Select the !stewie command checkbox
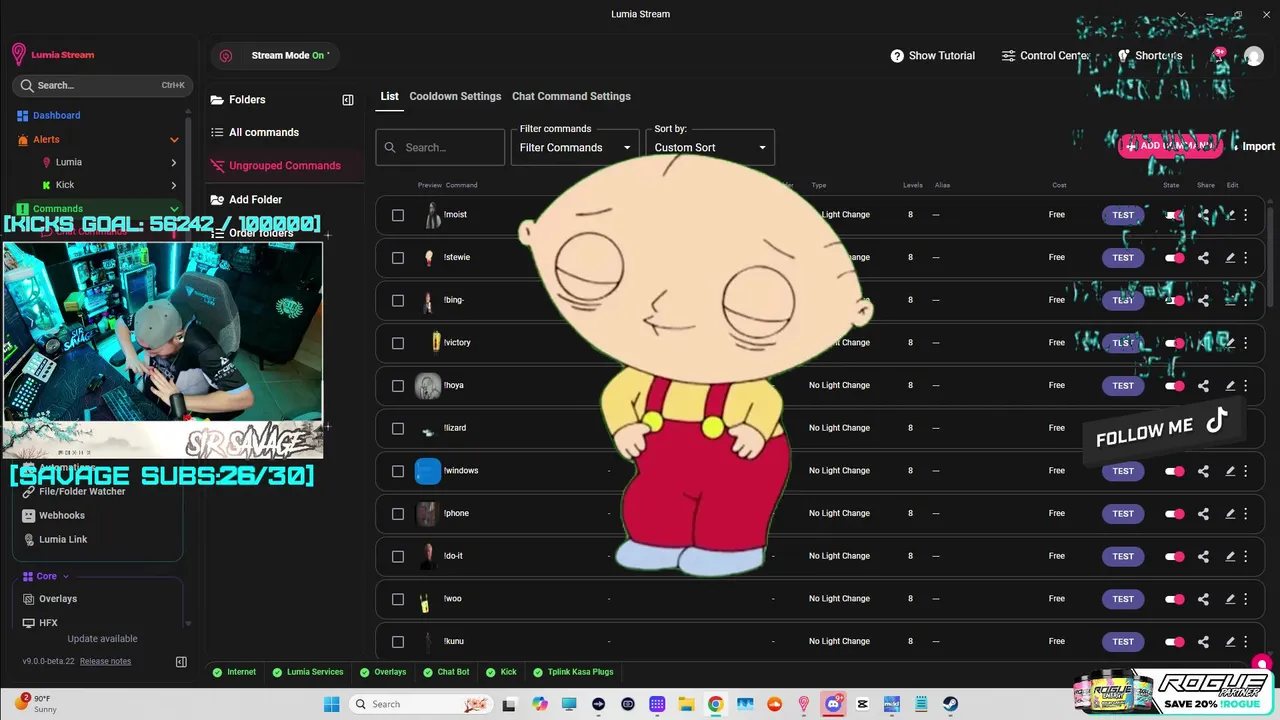Image resolution: width=1280 pixels, height=720 pixels. click(x=398, y=258)
